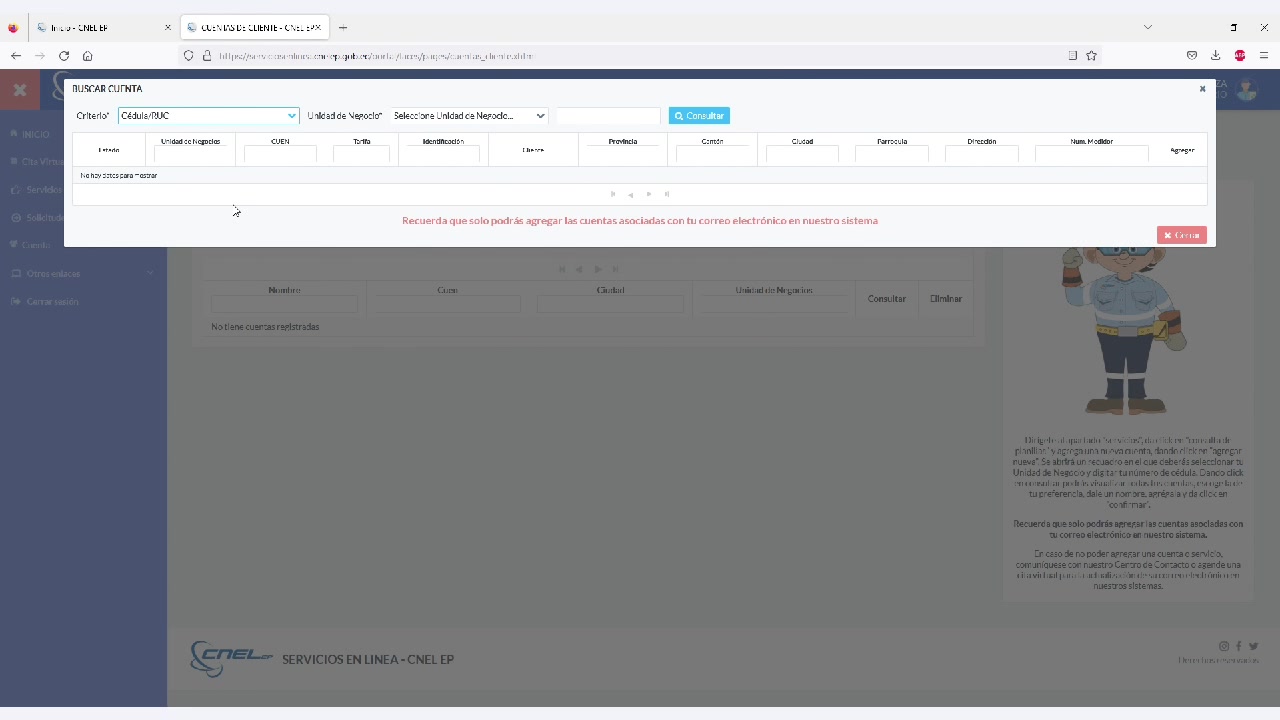Expand Otros enlaces in the sidebar

83,273
